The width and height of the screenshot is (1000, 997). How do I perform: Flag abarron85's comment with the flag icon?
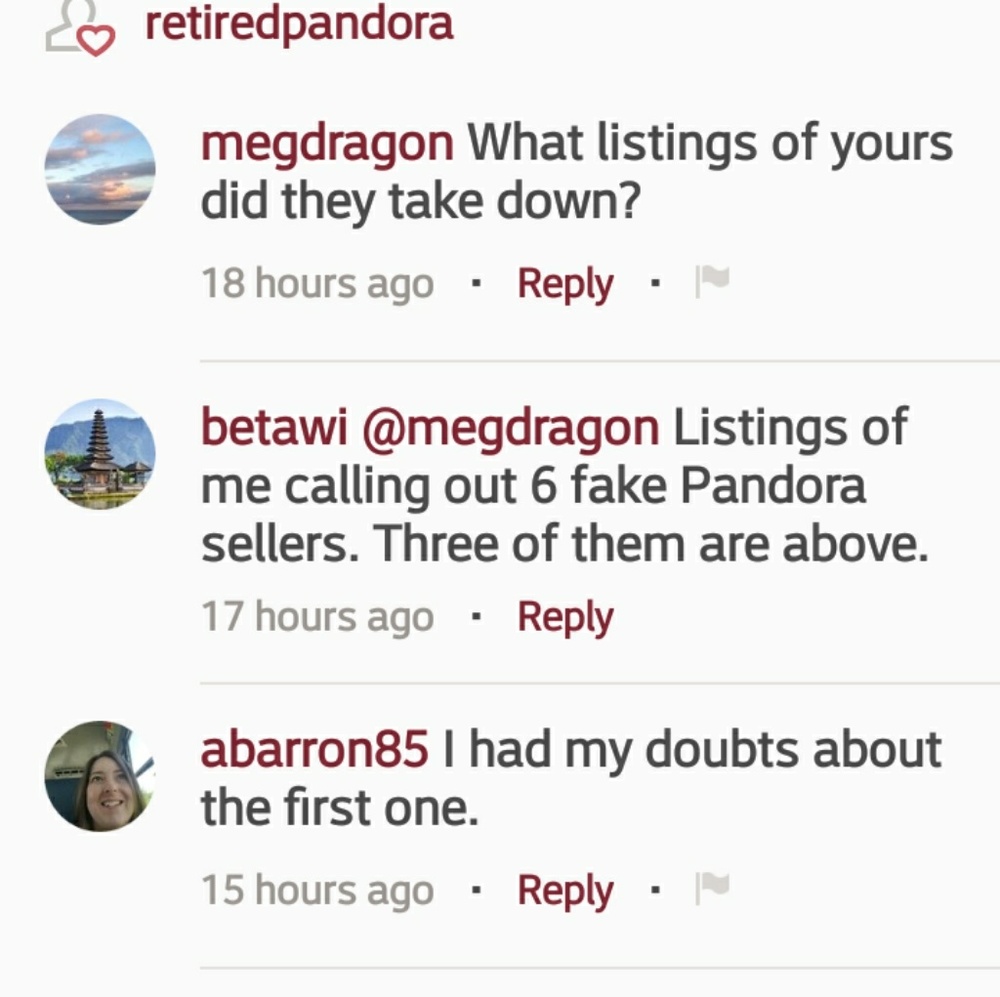[x=712, y=887]
